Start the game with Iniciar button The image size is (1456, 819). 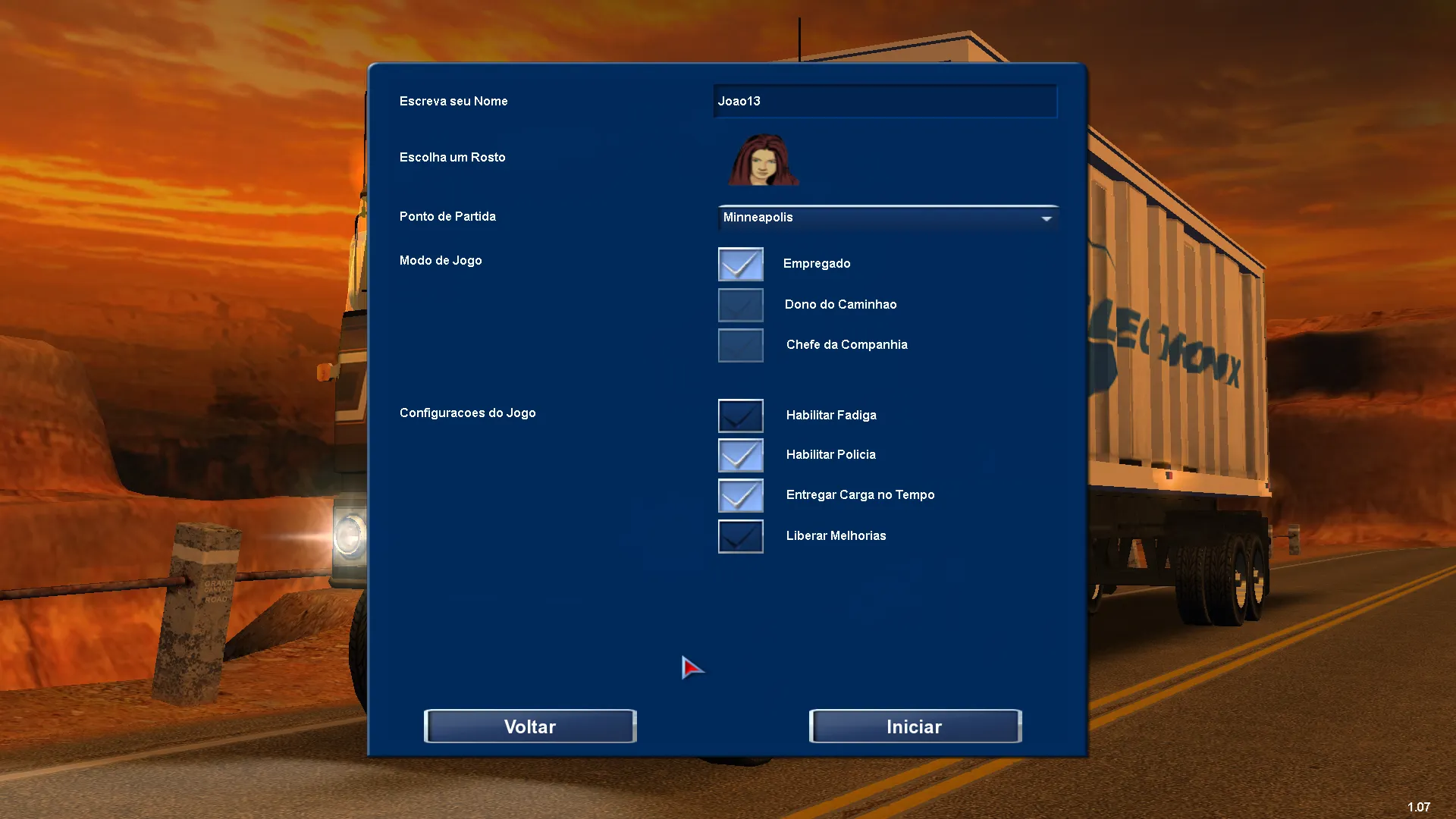click(915, 726)
